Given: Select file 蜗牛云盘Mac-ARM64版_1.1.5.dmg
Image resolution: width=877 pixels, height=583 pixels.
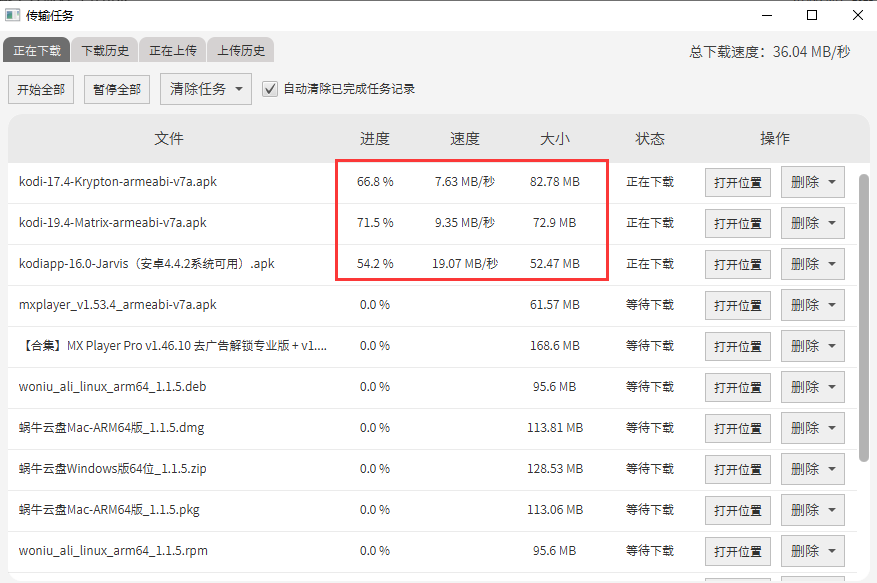Looking at the screenshot, I should coord(111,427).
